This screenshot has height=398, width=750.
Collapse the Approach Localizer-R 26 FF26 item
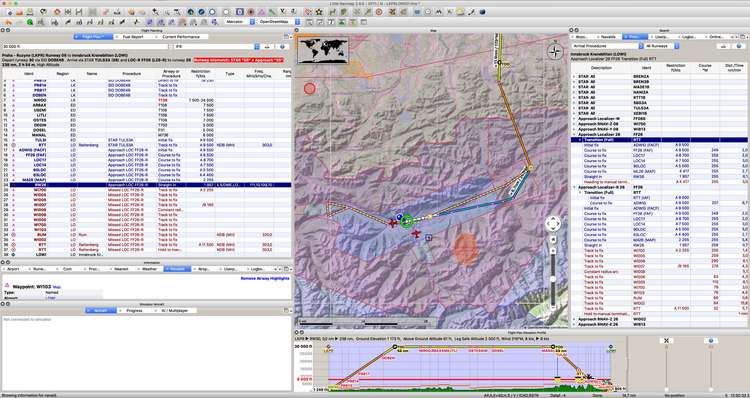[x=574, y=188]
